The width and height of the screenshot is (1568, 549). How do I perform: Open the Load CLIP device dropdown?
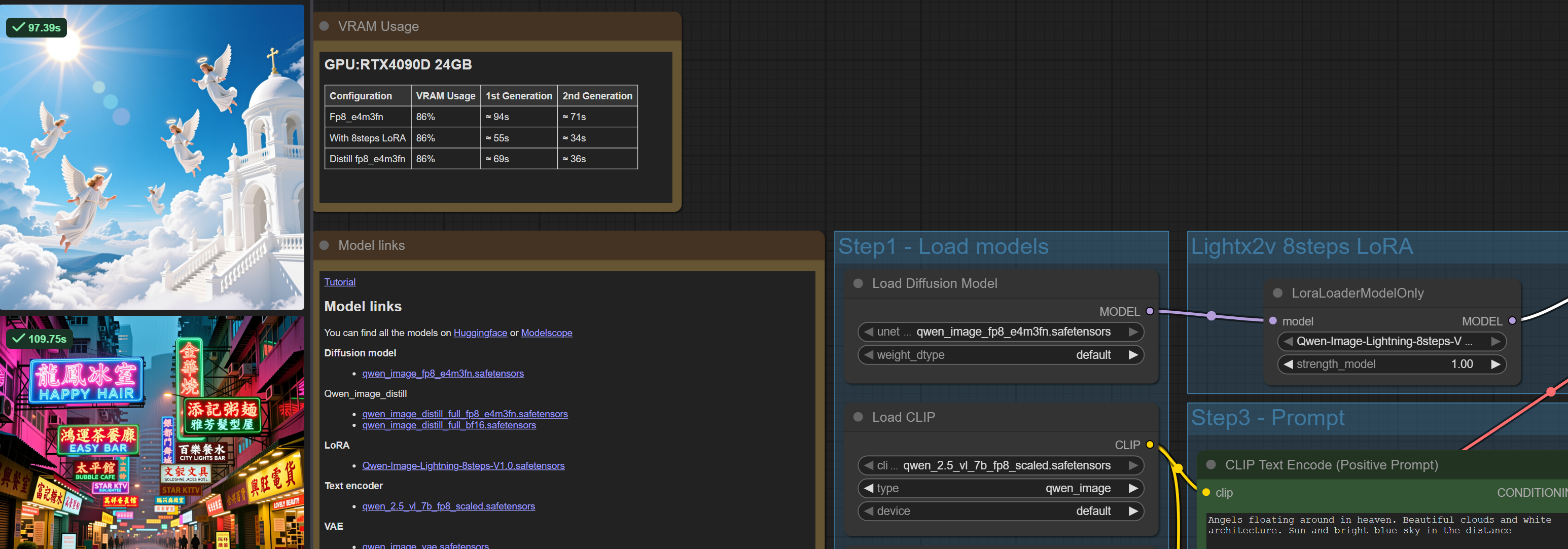click(1002, 511)
